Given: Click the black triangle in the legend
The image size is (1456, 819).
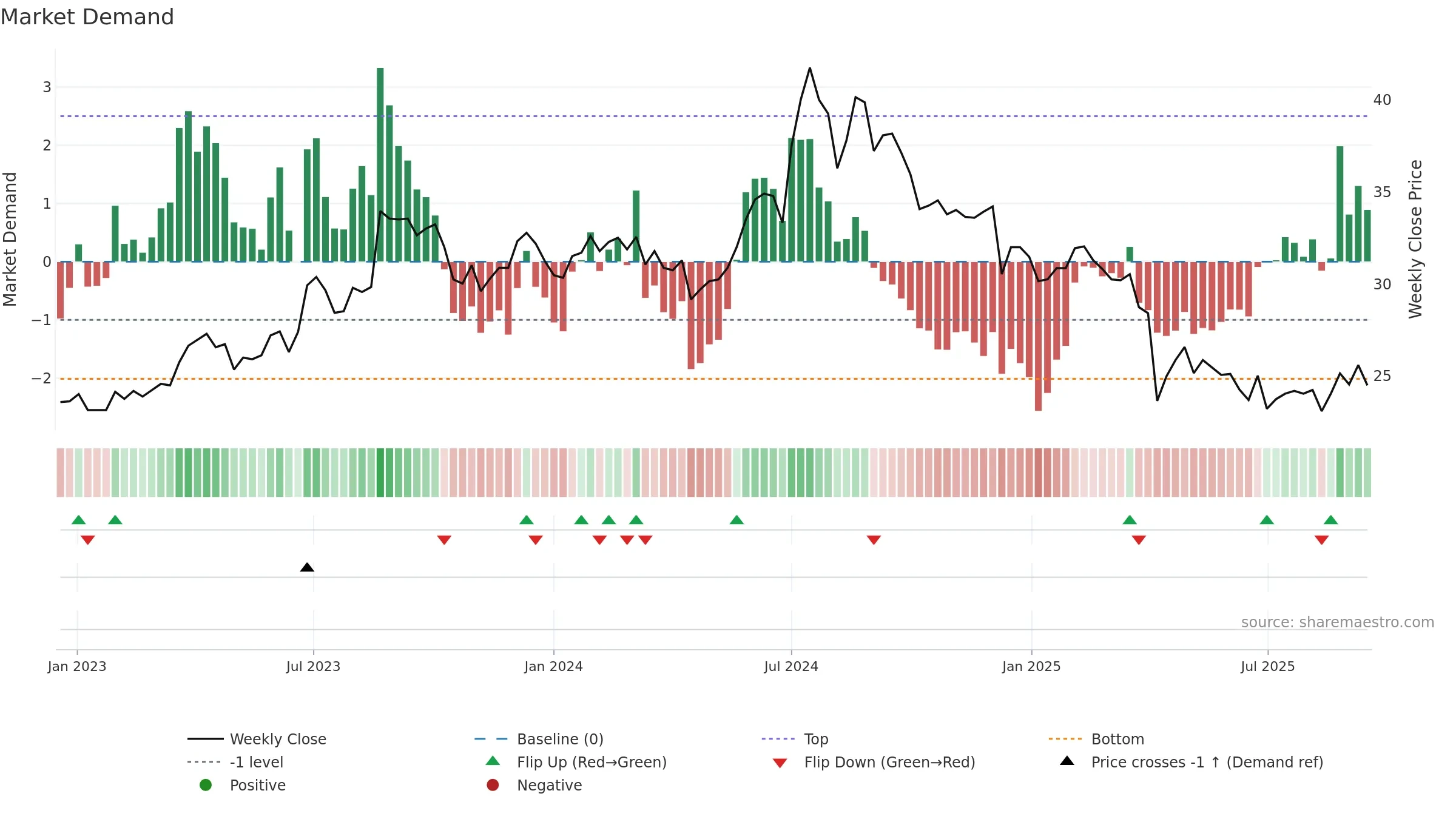Looking at the screenshot, I should tap(1067, 761).
